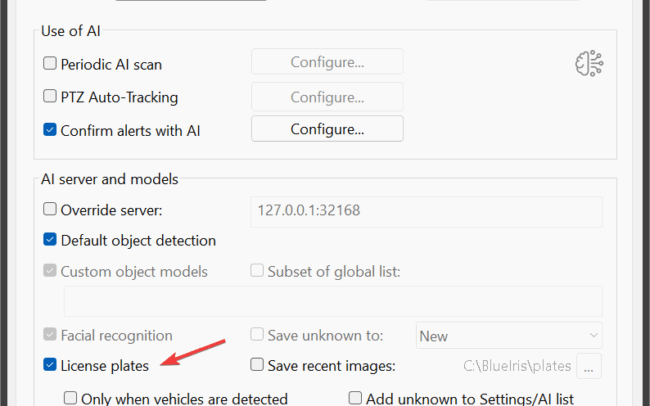Click the AI brain icon
The height and width of the screenshot is (406, 650).
589,63
